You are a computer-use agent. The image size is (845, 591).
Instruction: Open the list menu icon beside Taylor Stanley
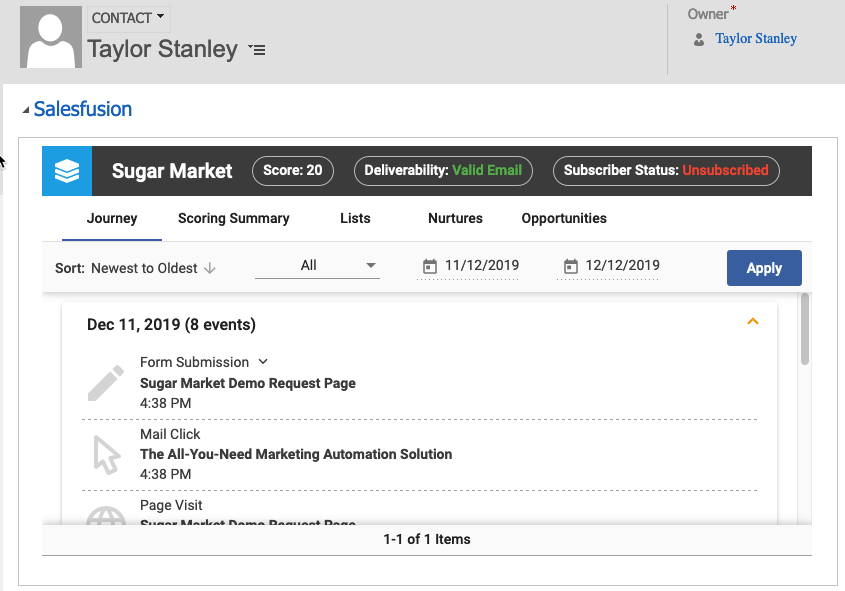pyautogui.click(x=257, y=50)
